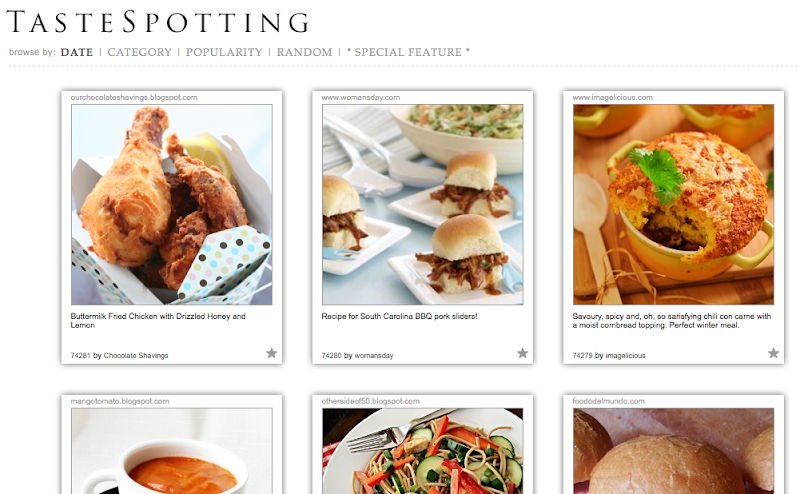Open fried chicken photo thumbnail
800x494 pixels.
tap(172, 205)
